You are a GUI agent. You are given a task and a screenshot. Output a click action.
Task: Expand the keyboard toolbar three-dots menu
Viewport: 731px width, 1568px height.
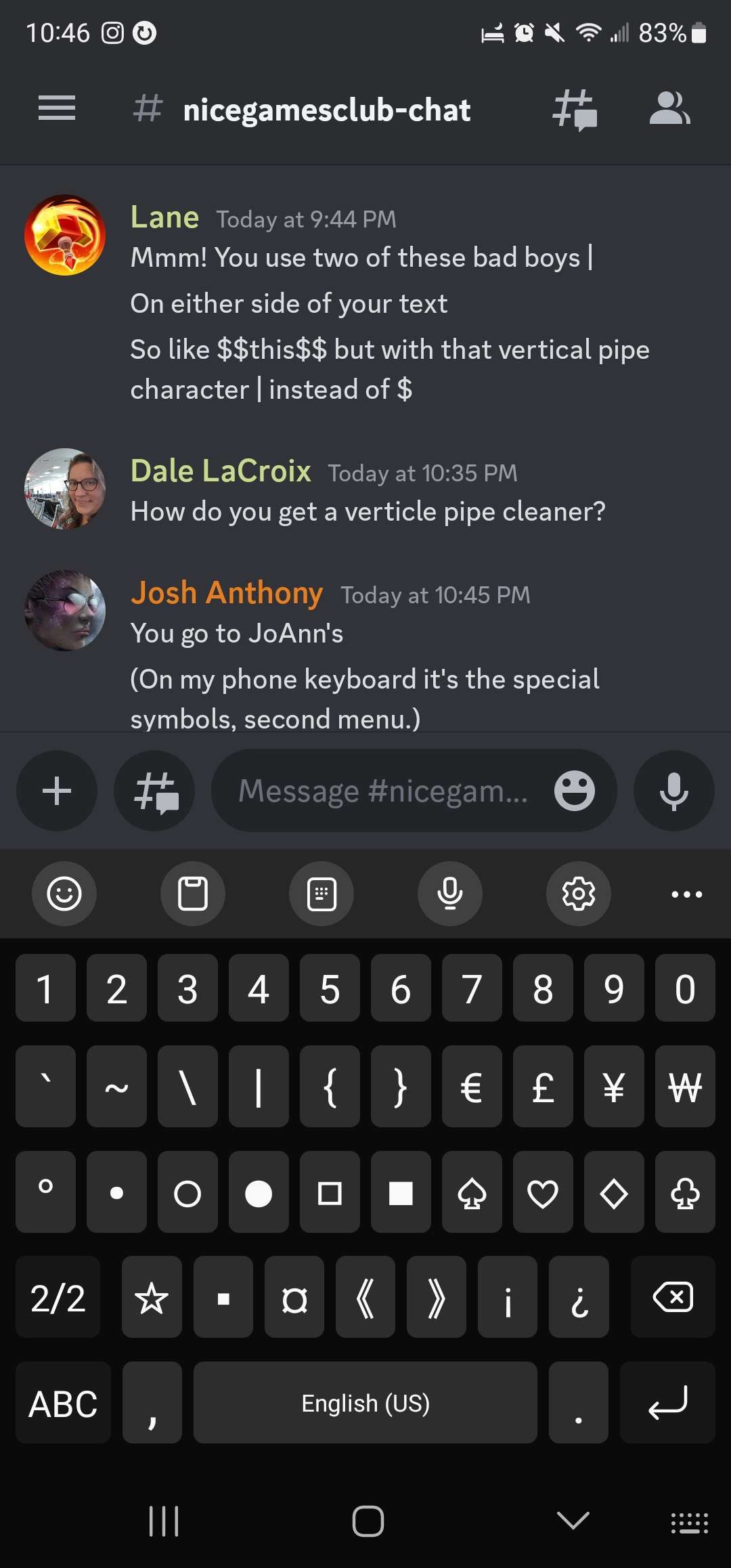point(687,894)
